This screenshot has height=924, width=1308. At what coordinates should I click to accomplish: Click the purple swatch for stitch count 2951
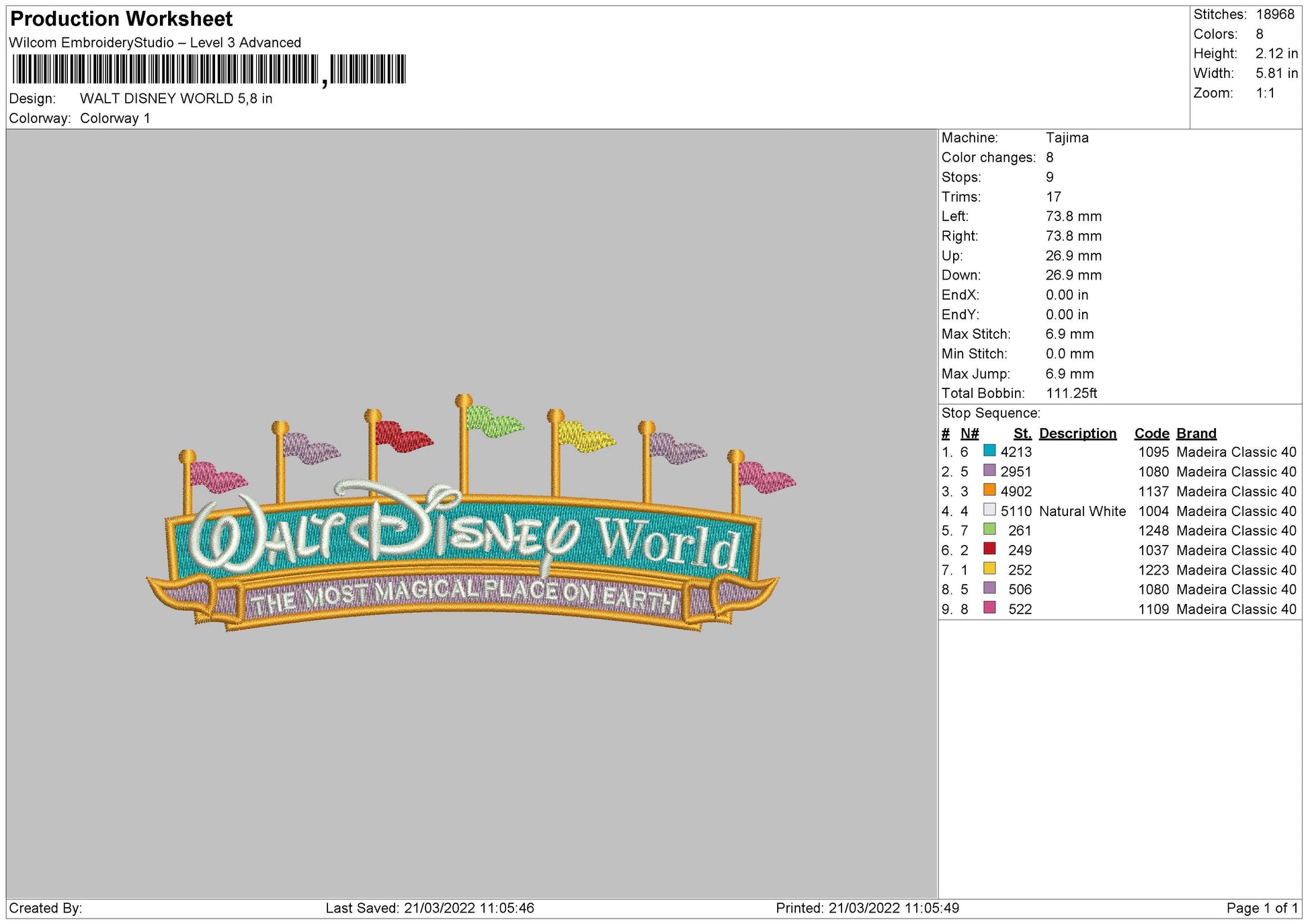989,470
